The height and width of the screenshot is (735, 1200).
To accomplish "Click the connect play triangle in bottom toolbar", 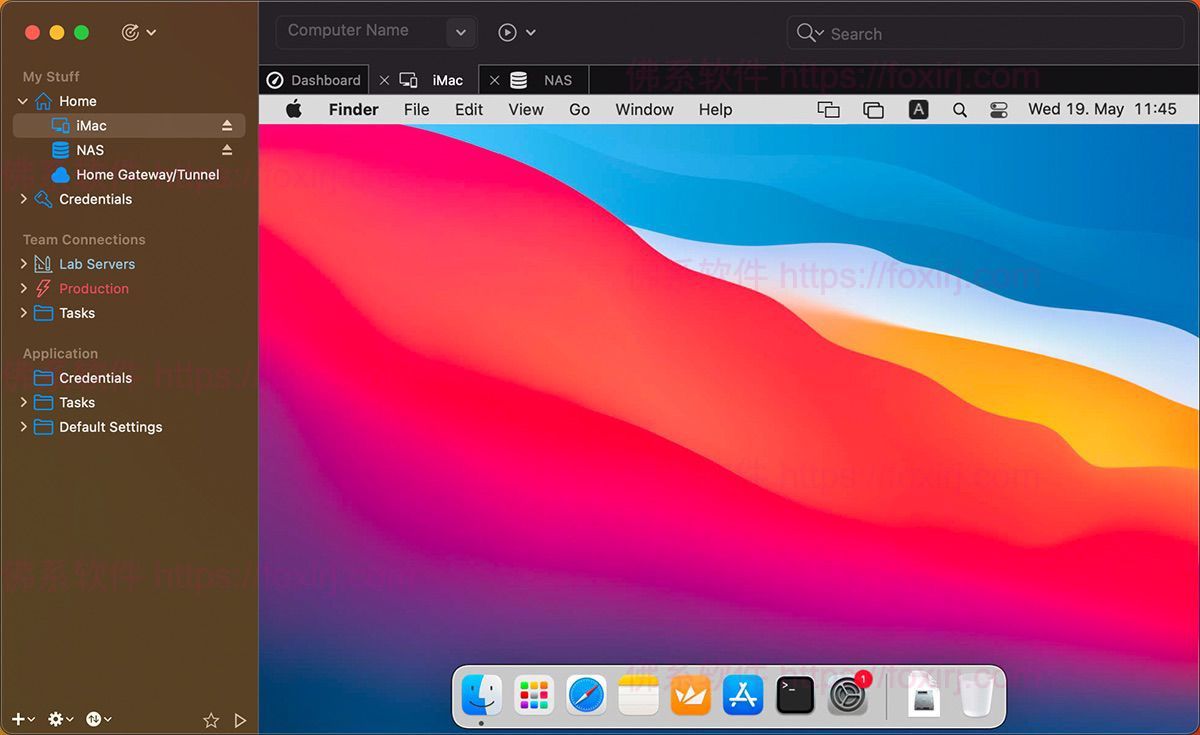I will [x=240, y=718].
